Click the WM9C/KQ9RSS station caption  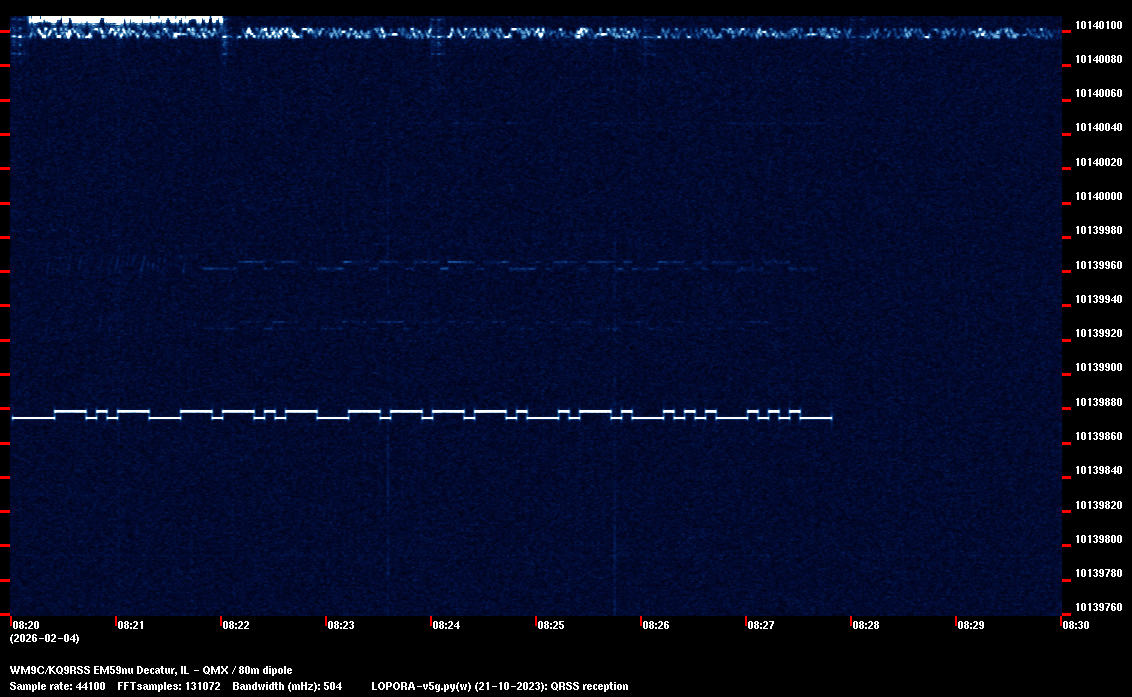151,670
